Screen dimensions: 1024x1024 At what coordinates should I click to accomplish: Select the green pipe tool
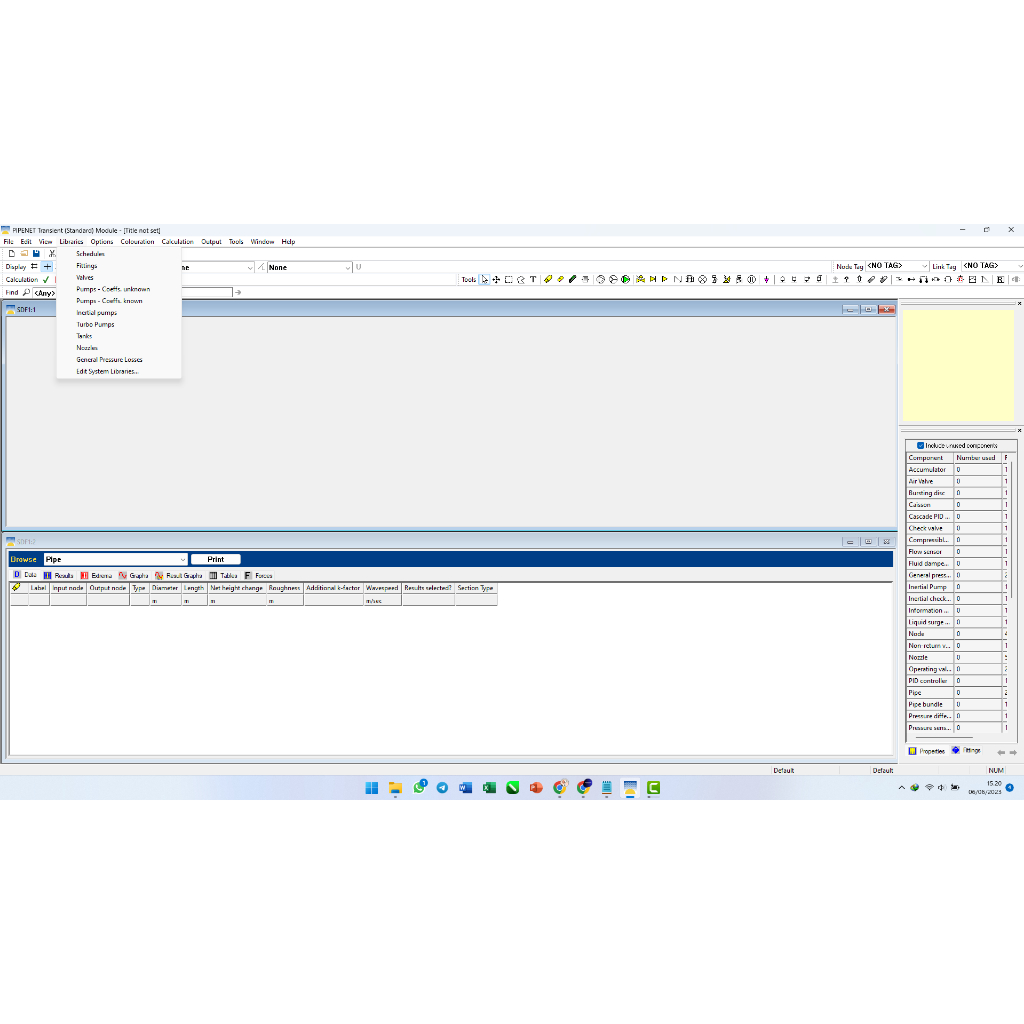click(x=573, y=280)
